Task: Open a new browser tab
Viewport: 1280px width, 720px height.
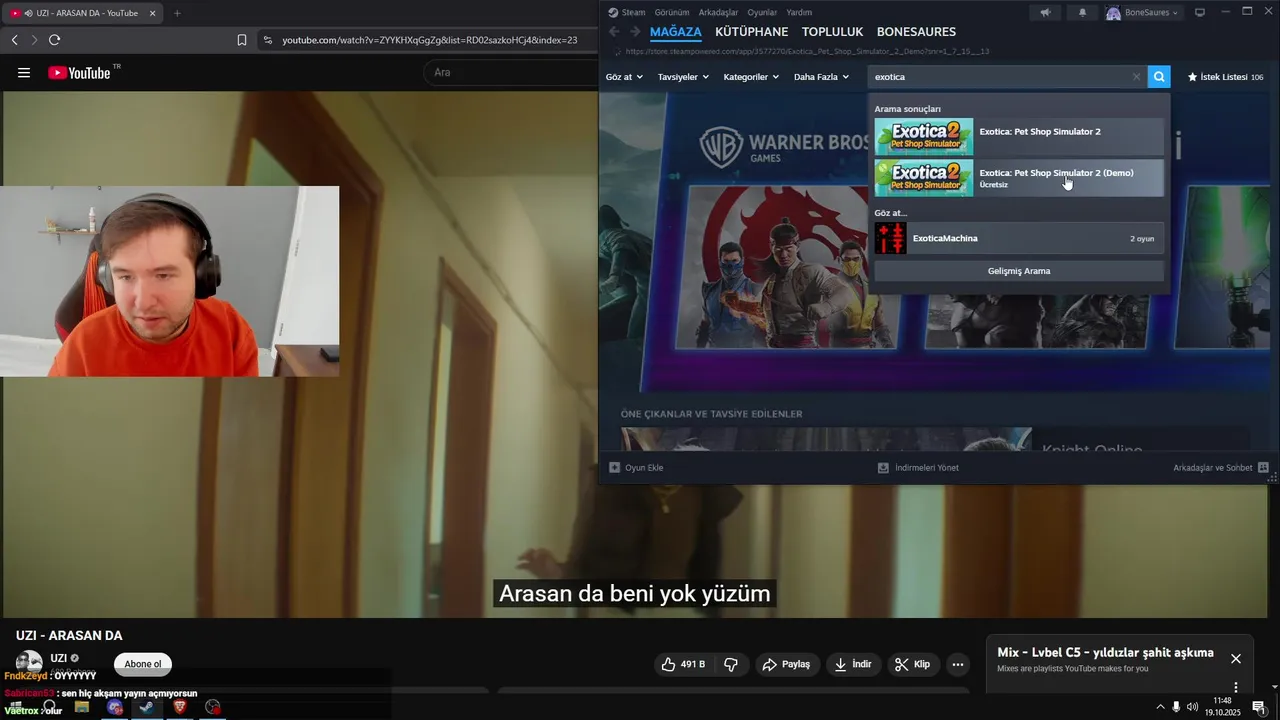Action: coord(177,13)
